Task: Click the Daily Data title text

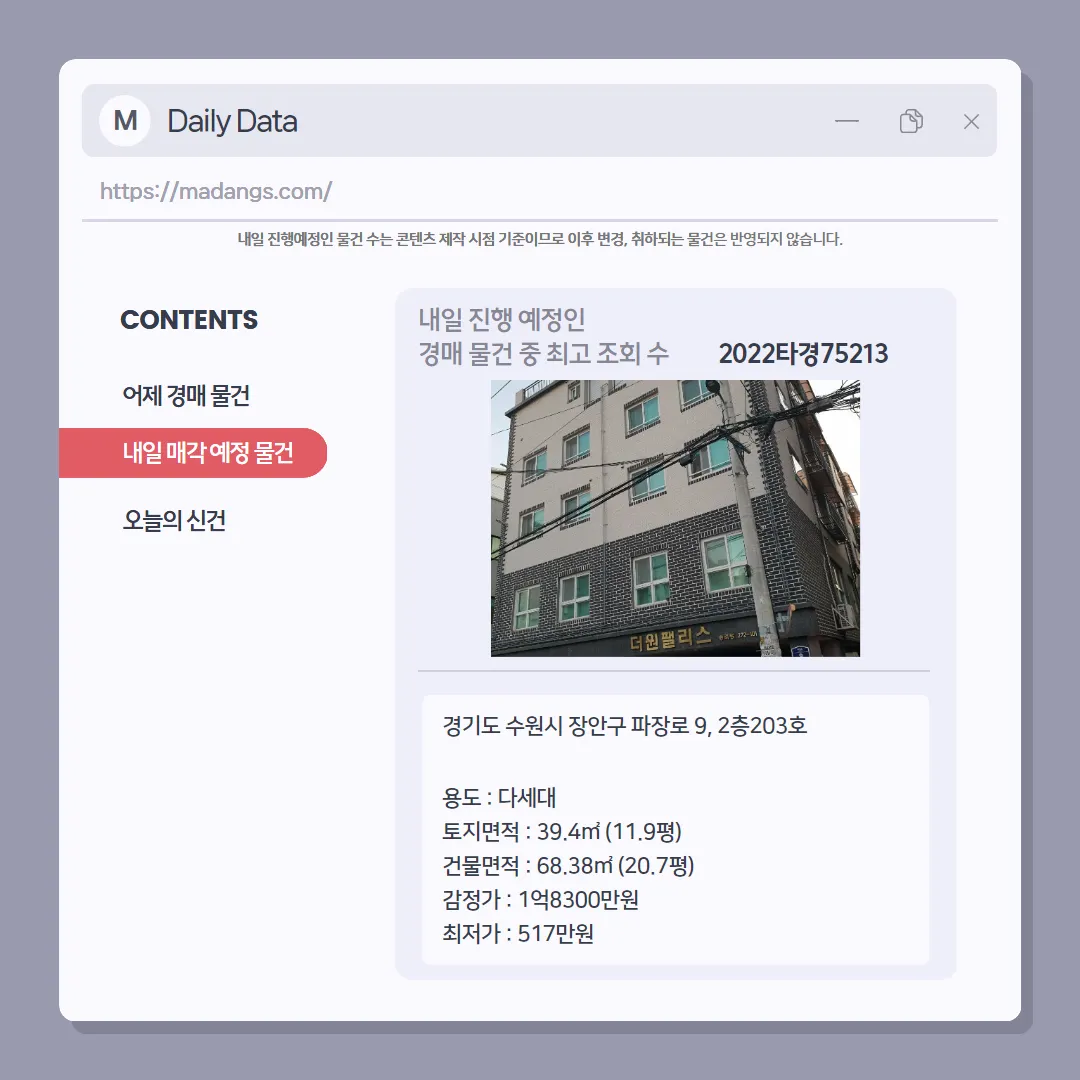Action: coord(232,121)
